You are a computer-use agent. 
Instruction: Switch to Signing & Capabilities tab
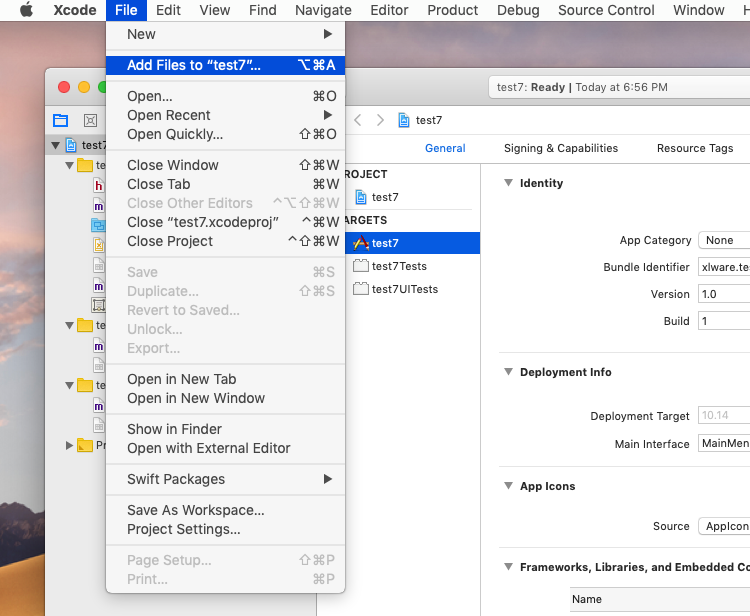point(561,148)
